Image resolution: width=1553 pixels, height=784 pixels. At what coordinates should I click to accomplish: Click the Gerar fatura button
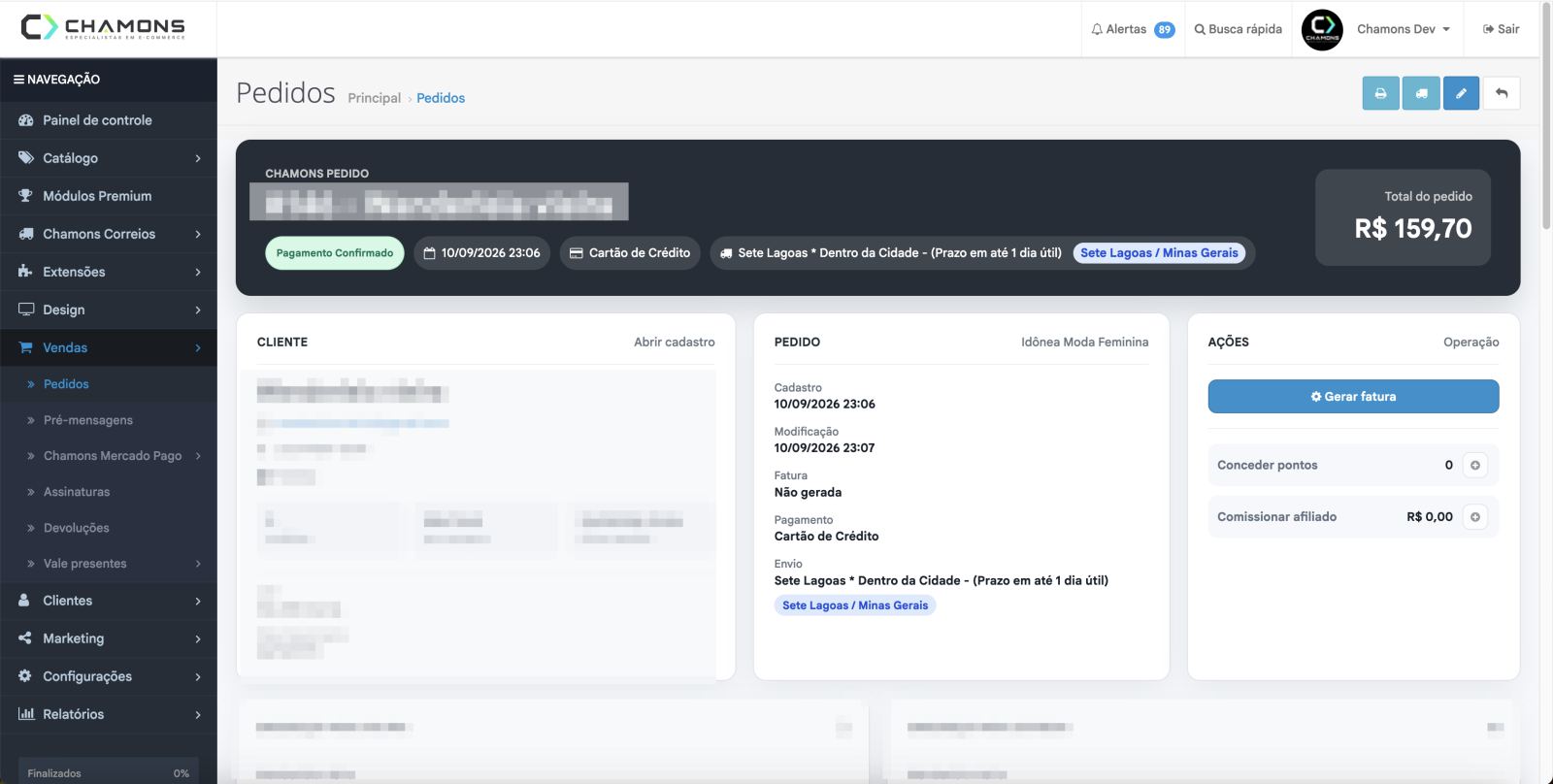(x=1353, y=396)
